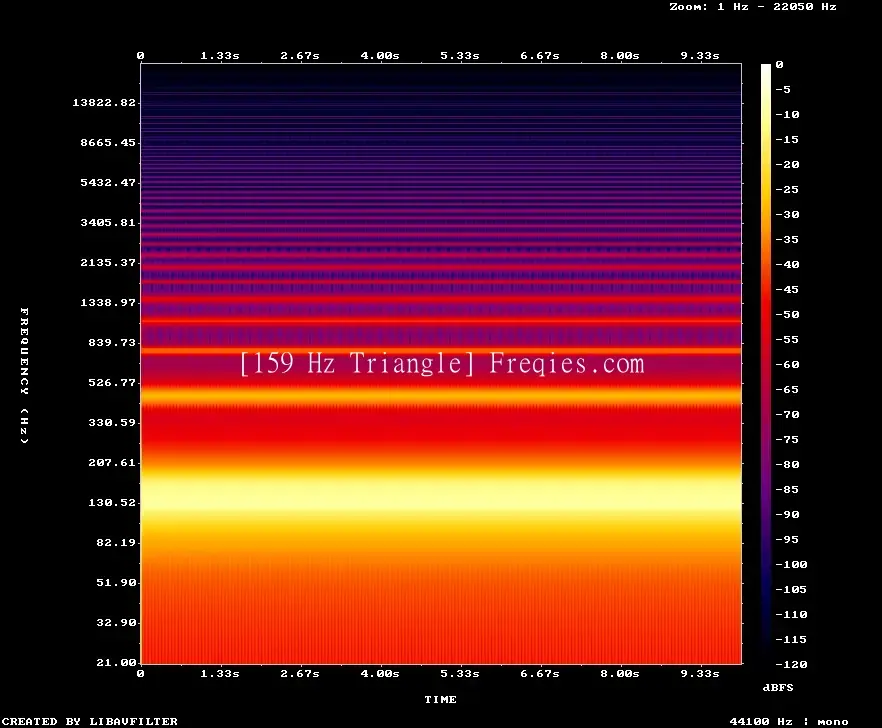This screenshot has height=728, width=882.
Task: Select the dBFS unit label under the color scale
Action: click(x=778, y=687)
